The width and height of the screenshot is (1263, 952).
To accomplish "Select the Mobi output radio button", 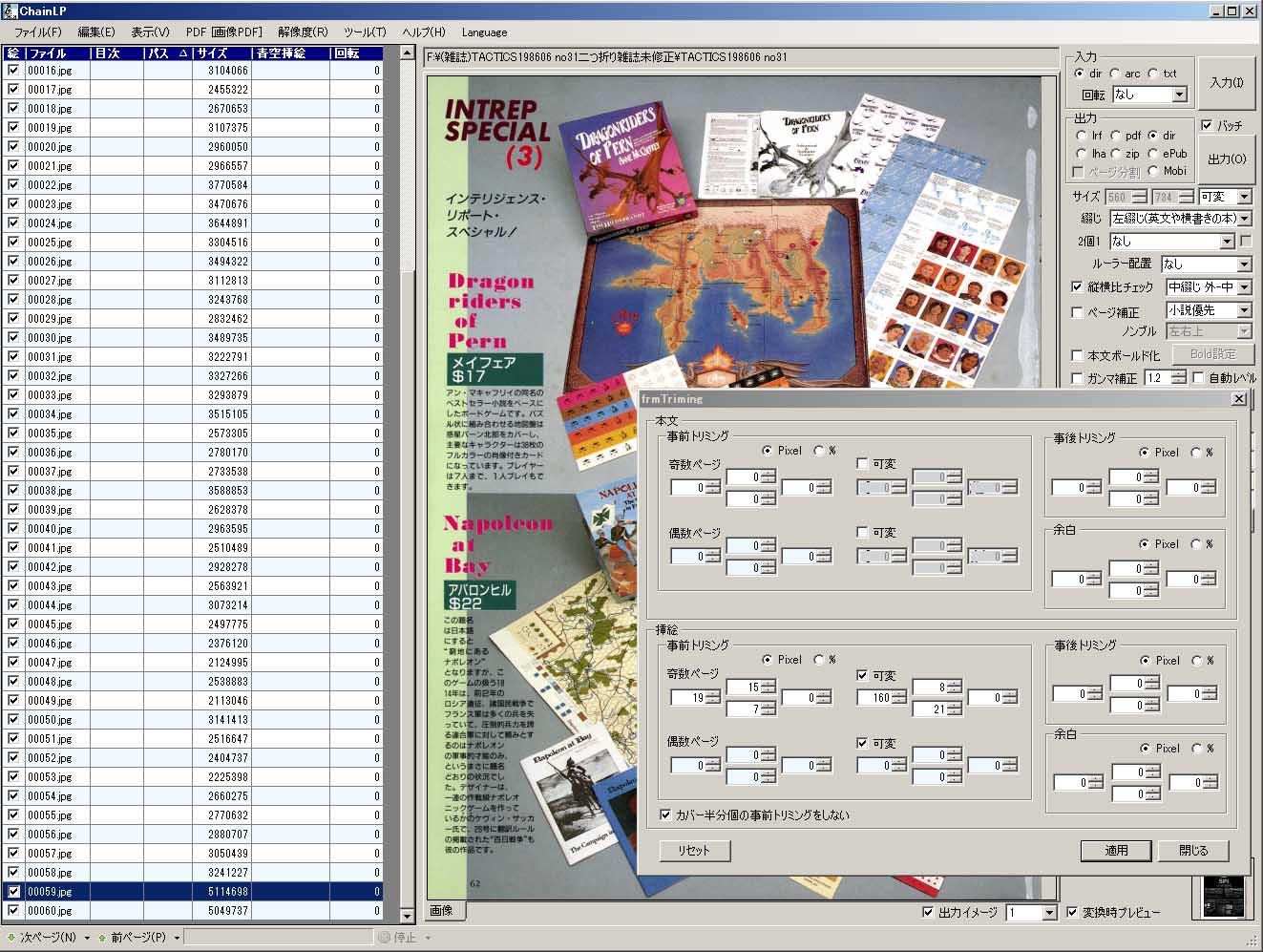I will pos(1153,171).
